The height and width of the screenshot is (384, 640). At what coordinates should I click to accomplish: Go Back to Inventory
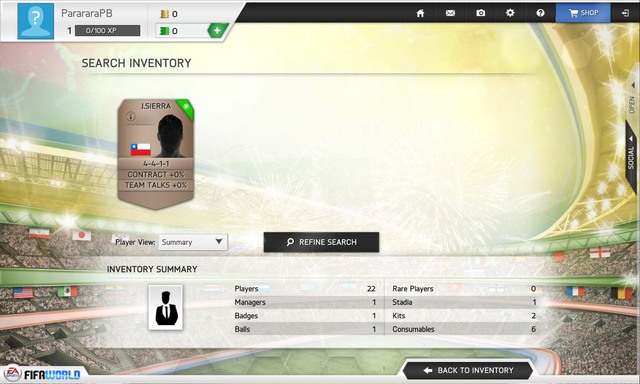click(468, 370)
